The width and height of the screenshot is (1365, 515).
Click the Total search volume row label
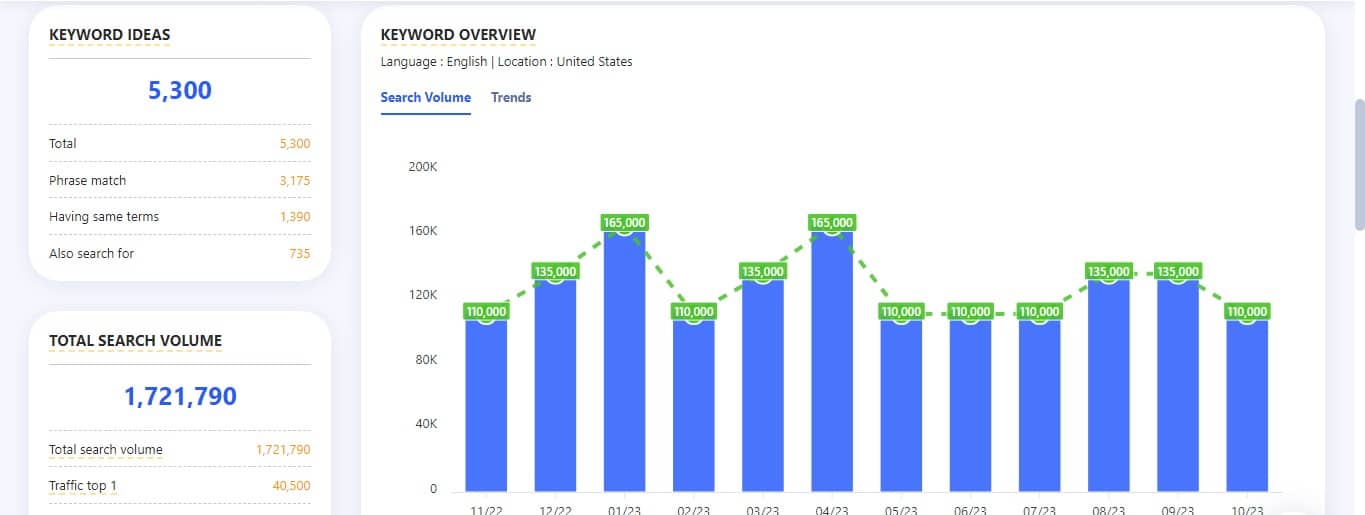(x=105, y=450)
